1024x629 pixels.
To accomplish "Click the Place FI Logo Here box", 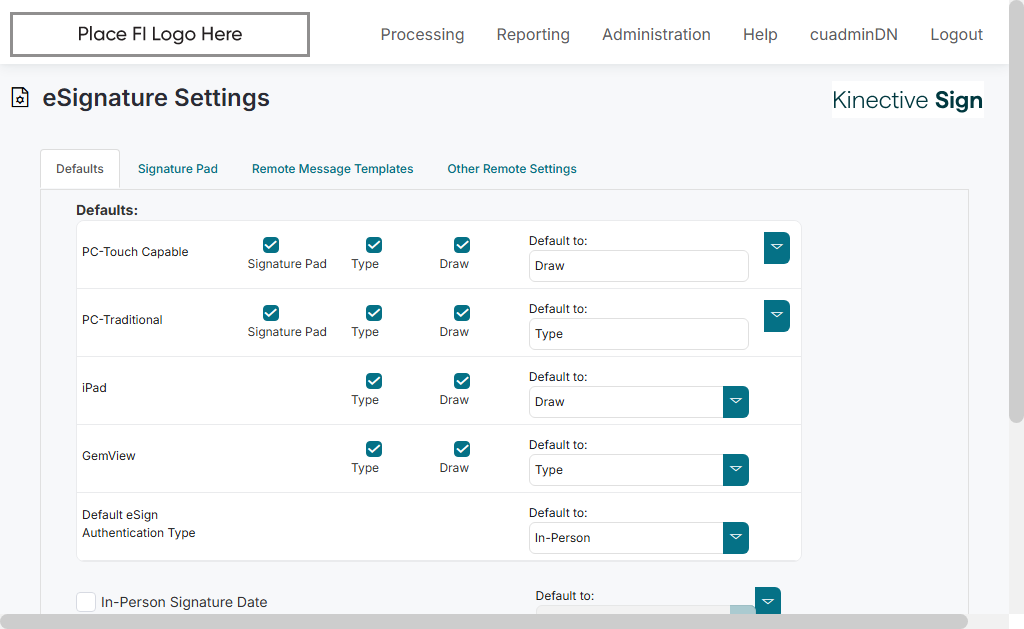I will [160, 35].
